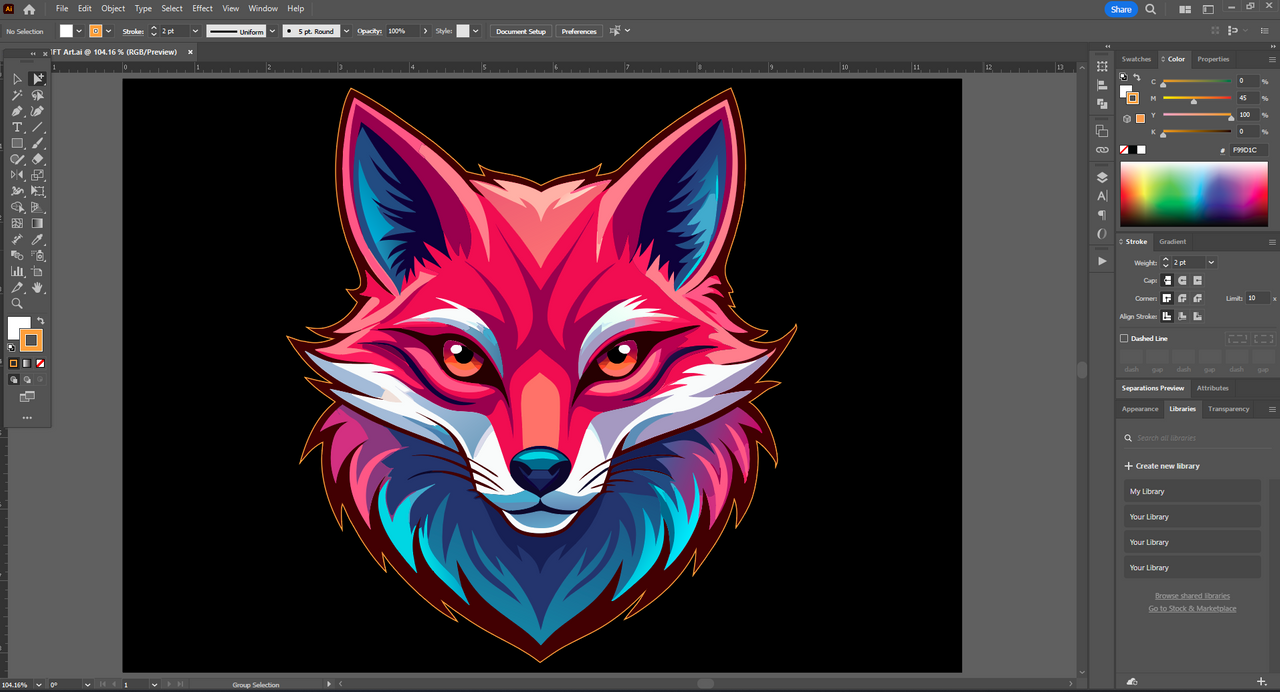Open Preferences from control bar

point(579,31)
